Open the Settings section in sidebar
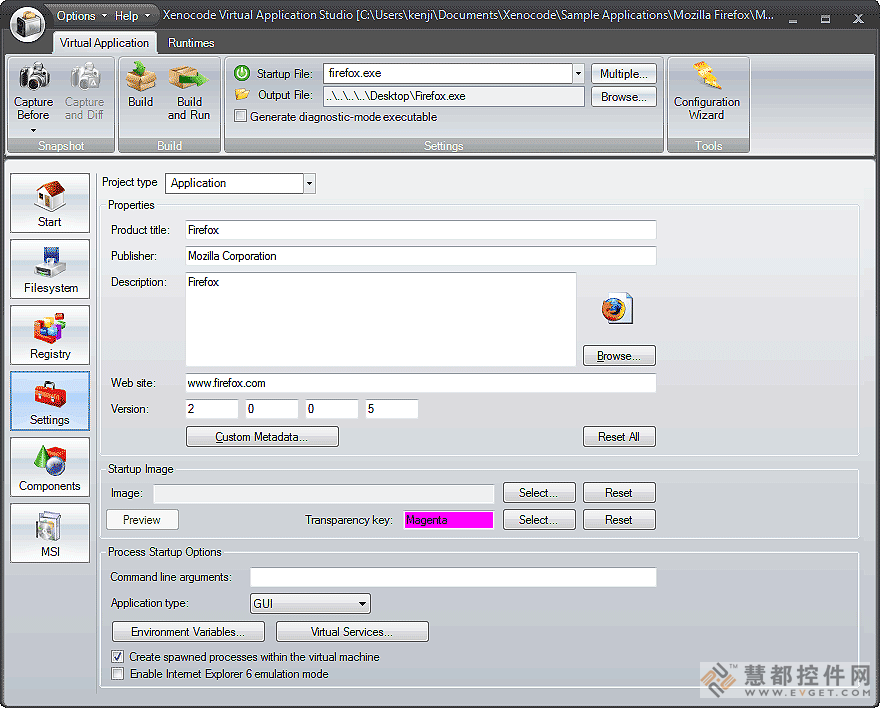880x708 pixels. (50, 401)
